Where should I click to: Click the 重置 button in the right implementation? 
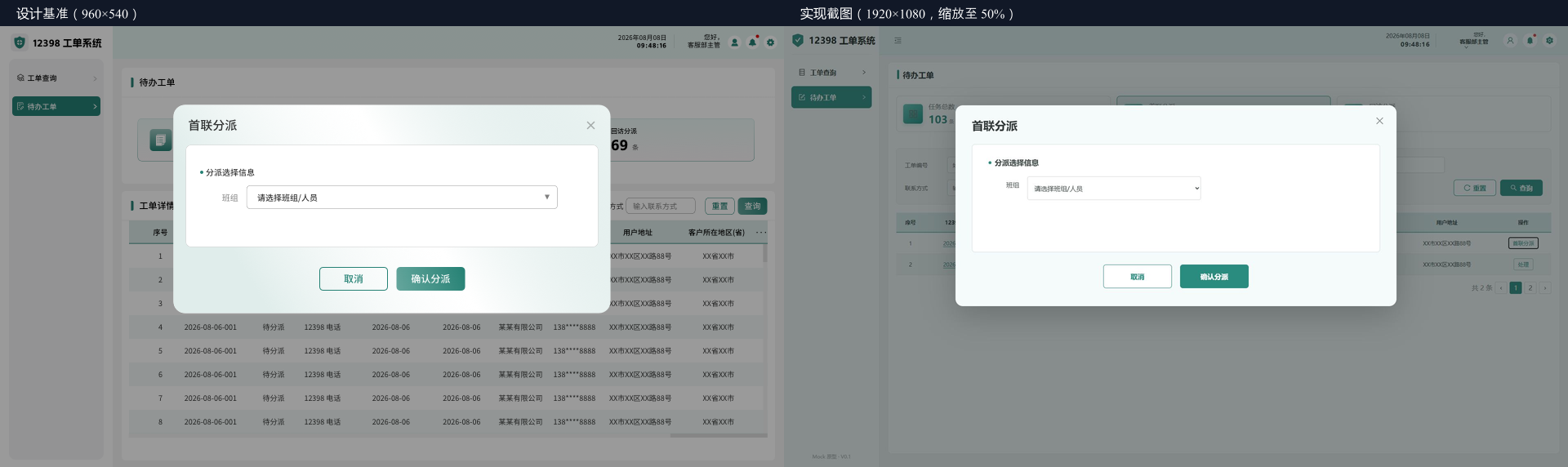click(1475, 188)
